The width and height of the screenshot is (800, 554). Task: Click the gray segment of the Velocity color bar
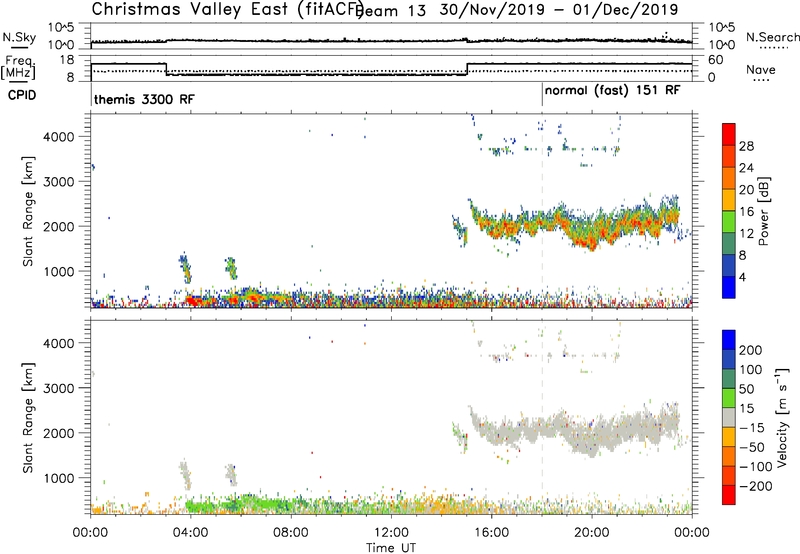click(729, 417)
